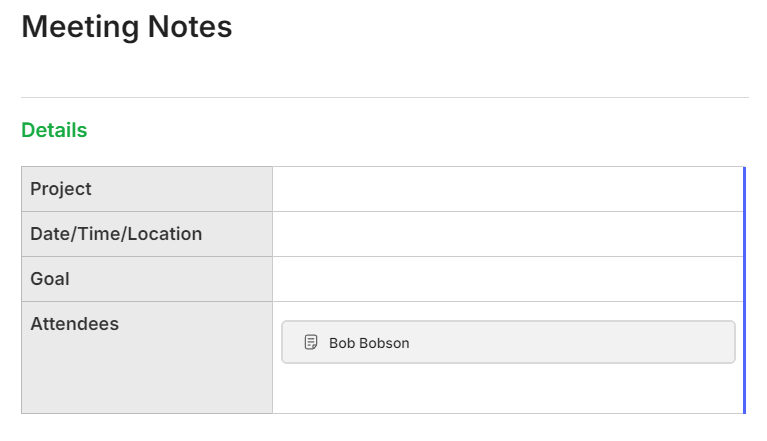This screenshot has height=441, width=767.
Task: Click the Goal label cell
Action: tap(147, 279)
